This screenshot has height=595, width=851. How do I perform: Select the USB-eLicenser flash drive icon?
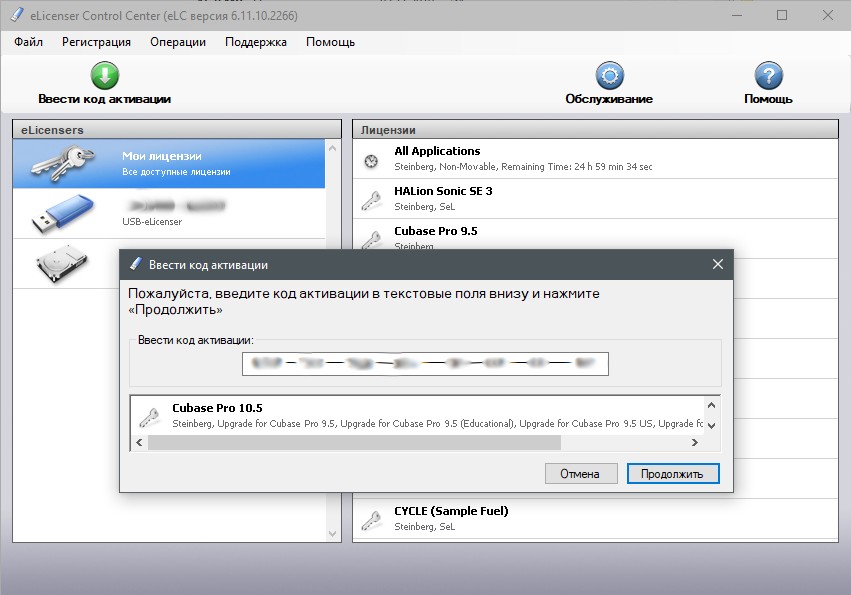(x=62, y=214)
